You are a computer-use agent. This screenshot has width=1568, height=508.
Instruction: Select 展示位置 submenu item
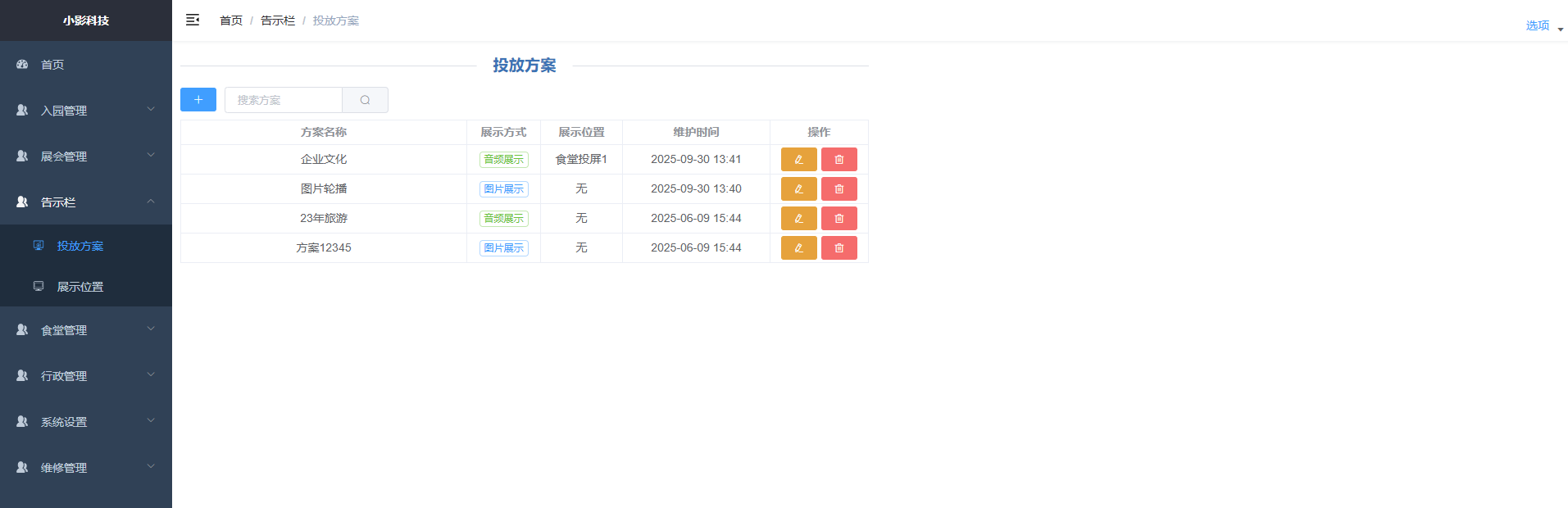tap(86, 286)
